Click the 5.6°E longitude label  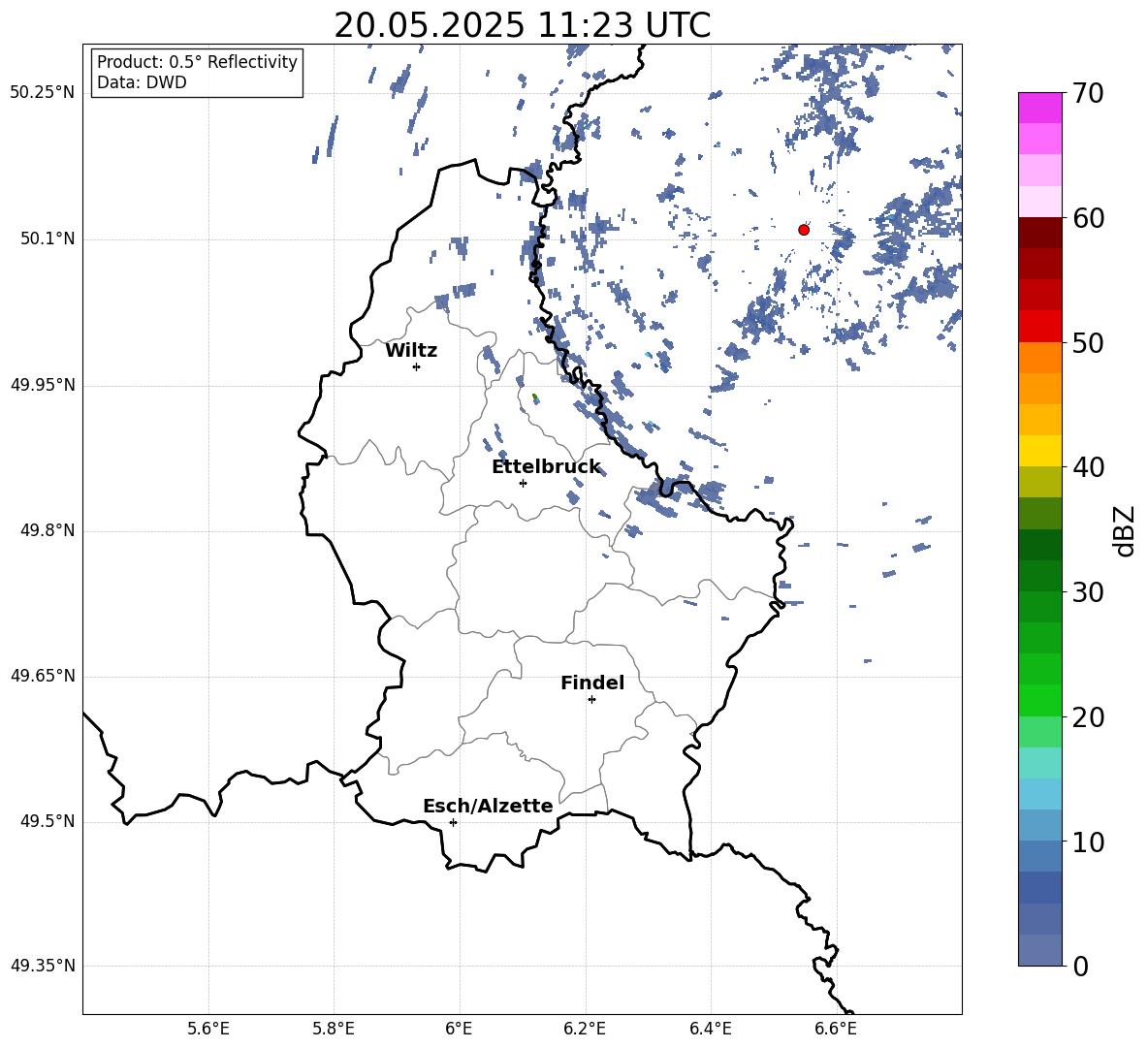tap(208, 1029)
